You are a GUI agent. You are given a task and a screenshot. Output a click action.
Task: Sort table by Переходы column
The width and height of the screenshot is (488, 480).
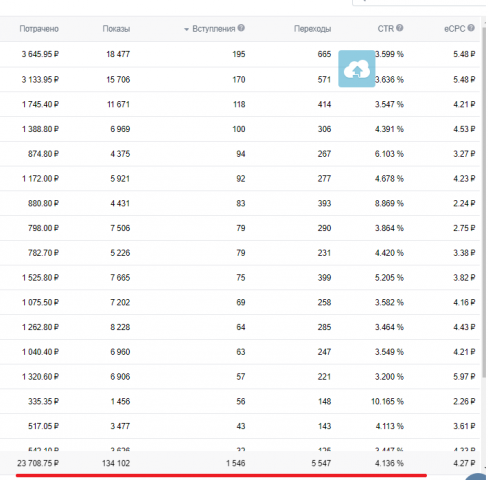coord(312,29)
